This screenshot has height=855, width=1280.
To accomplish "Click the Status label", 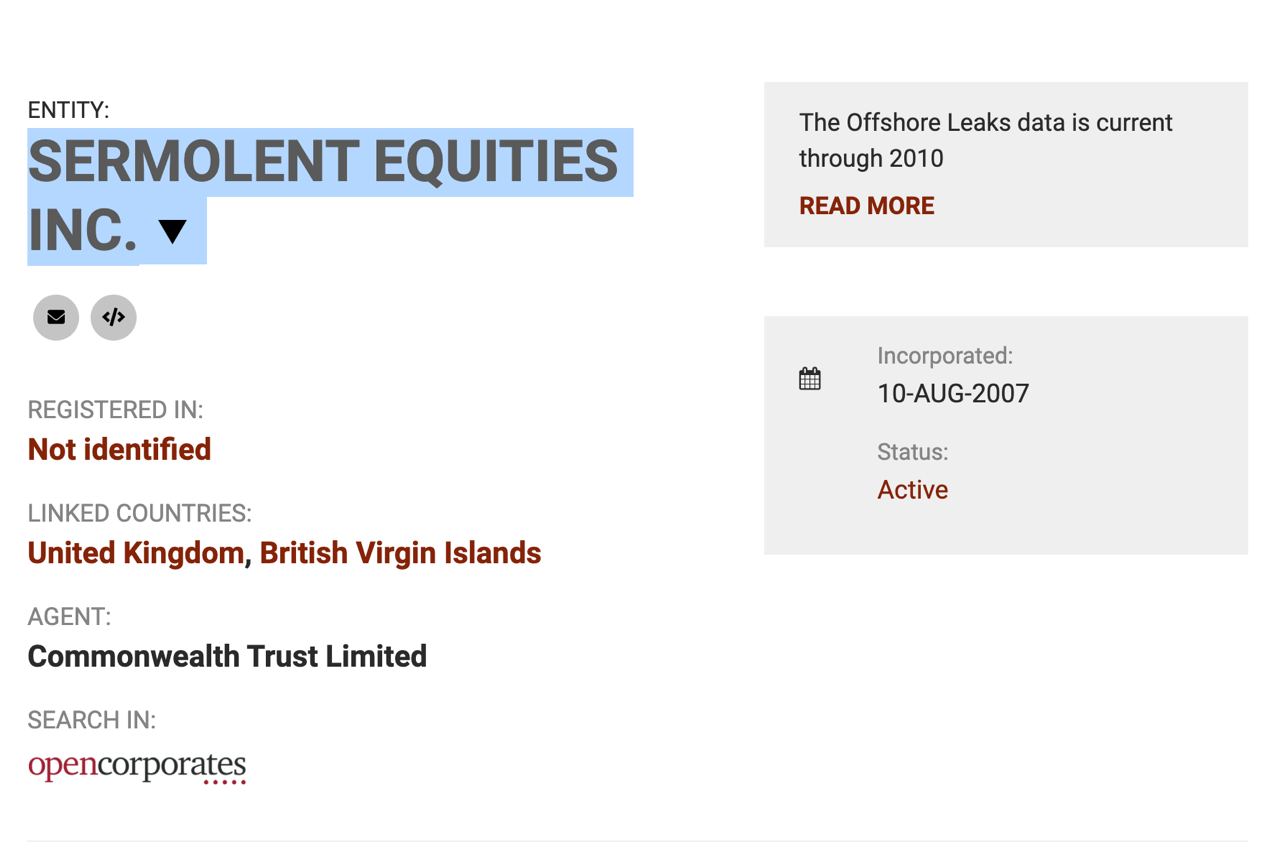I will (x=912, y=452).
